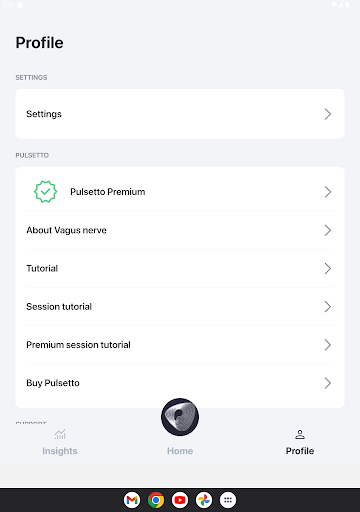Select the Profile tab label
360x512 pixels.
click(x=300, y=451)
